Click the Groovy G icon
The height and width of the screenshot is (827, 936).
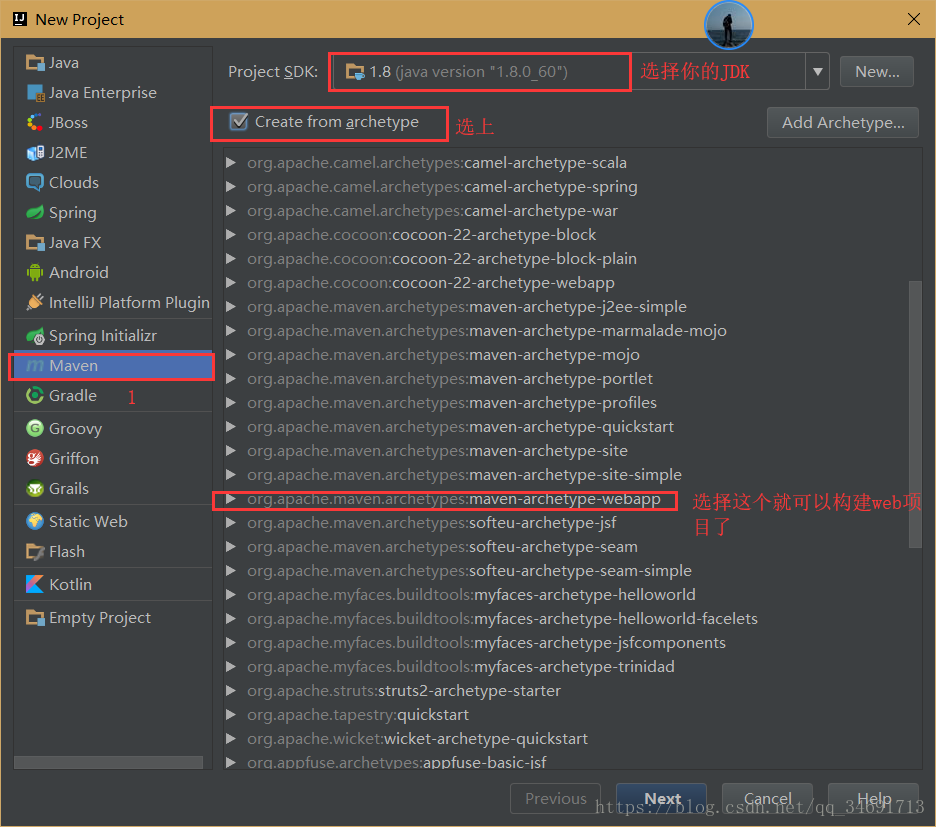[x=35, y=428]
